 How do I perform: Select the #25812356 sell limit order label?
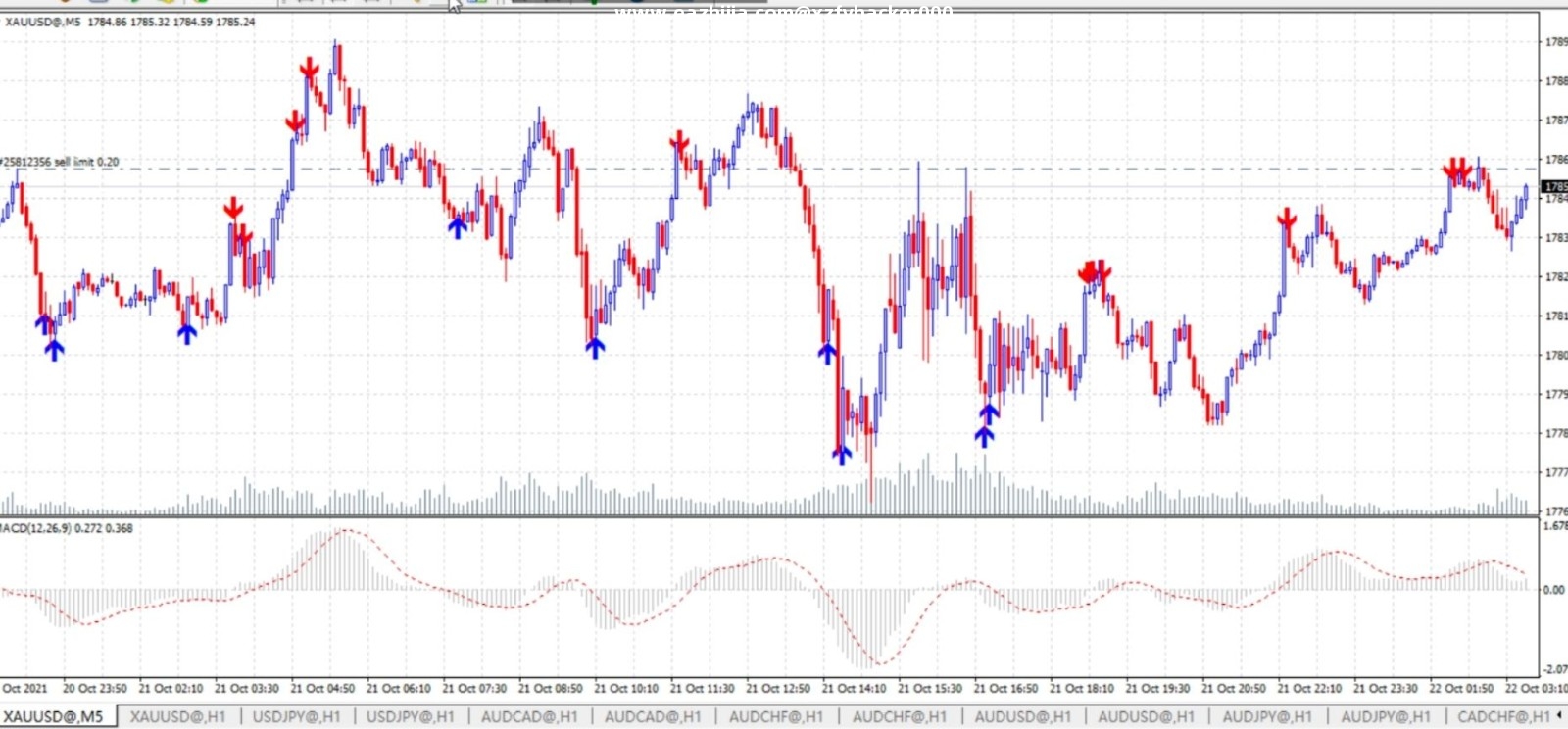click(x=60, y=162)
